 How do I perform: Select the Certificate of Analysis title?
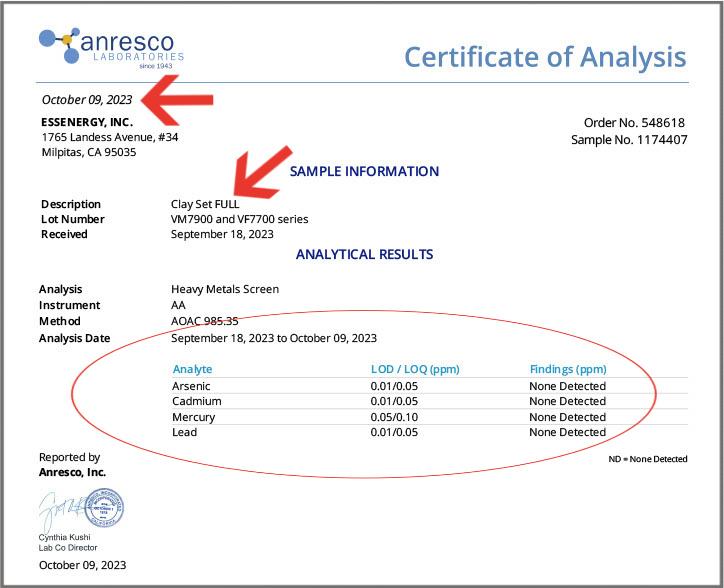pos(545,57)
